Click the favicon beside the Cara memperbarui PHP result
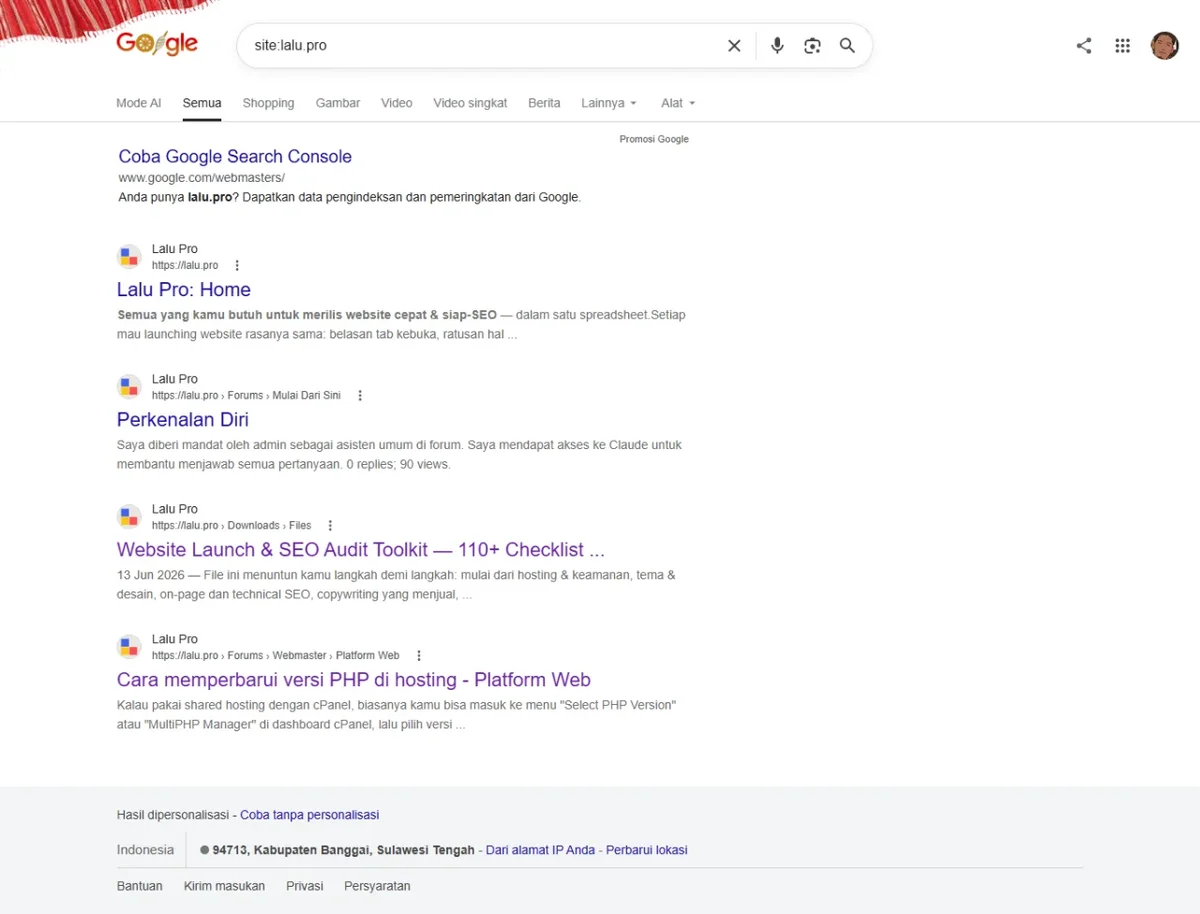Image resolution: width=1200 pixels, height=914 pixels. [x=129, y=647]
